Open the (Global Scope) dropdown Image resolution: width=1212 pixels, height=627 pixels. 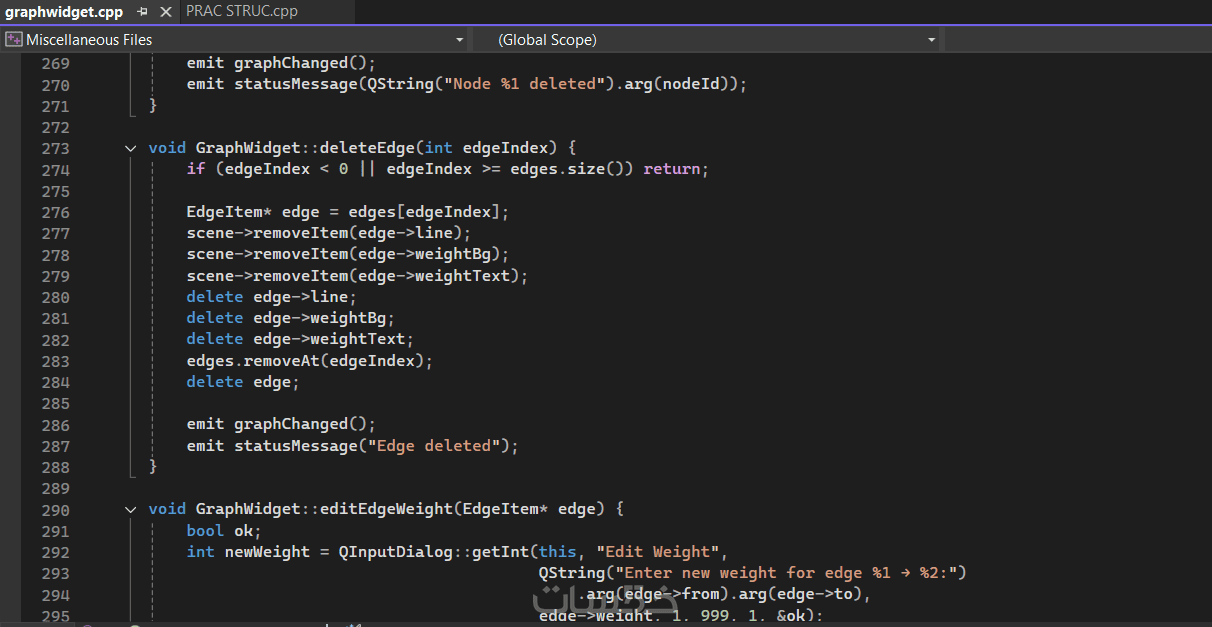(931, 40)
